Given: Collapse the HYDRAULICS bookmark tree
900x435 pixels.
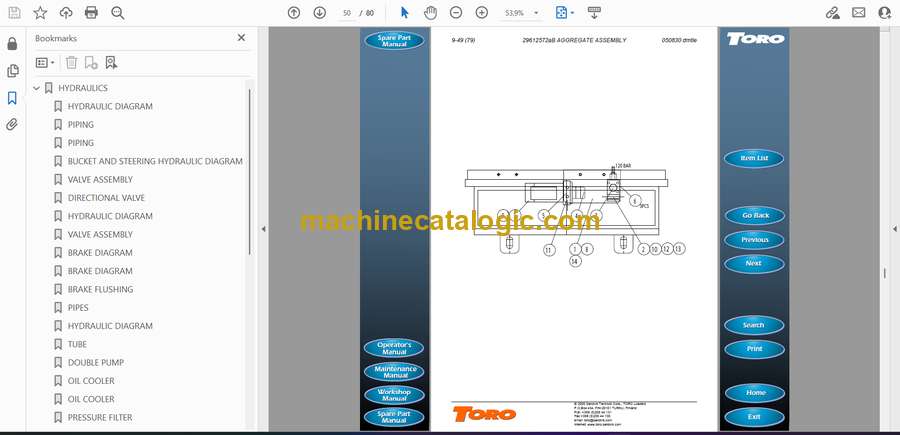Looking at the screenshot, I should click(x=37, y=88).
